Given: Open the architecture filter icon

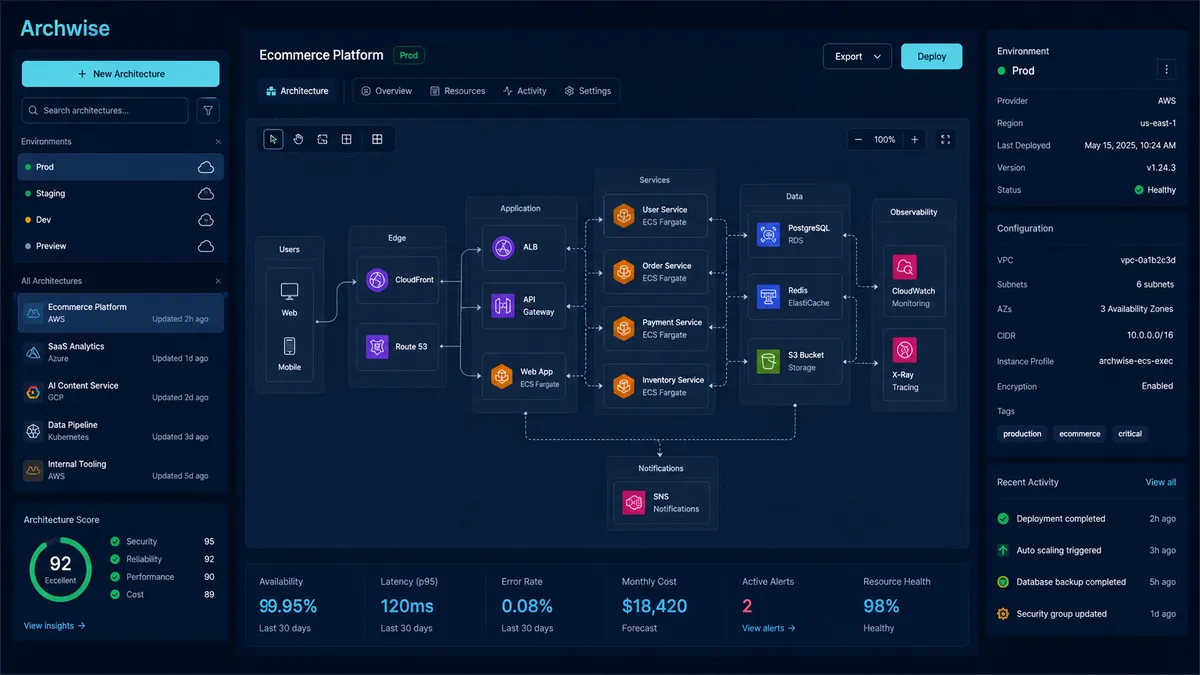Looking at the screenshot, I should point(208,111).
